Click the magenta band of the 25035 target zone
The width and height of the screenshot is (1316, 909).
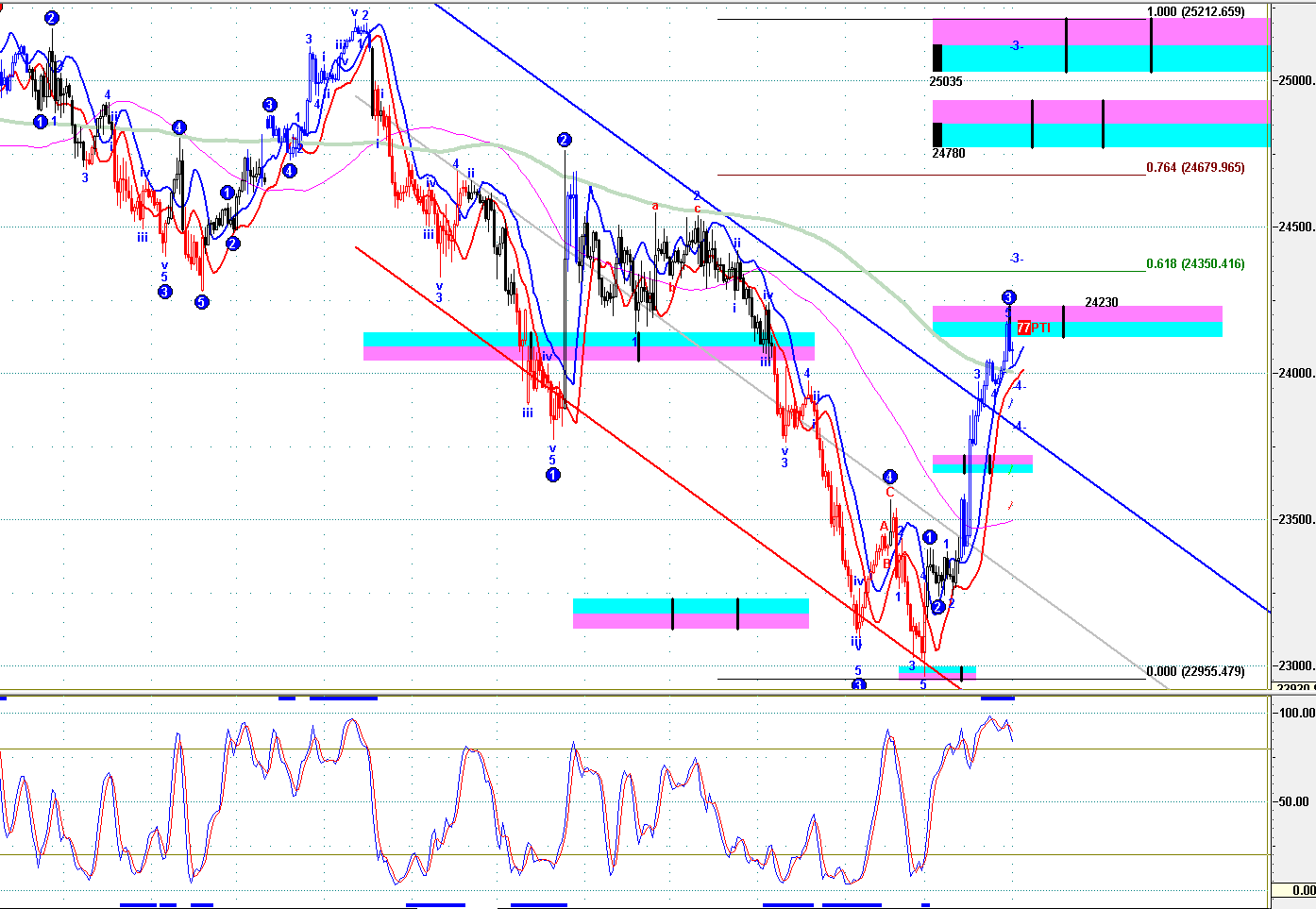(x=1100, y=31)
